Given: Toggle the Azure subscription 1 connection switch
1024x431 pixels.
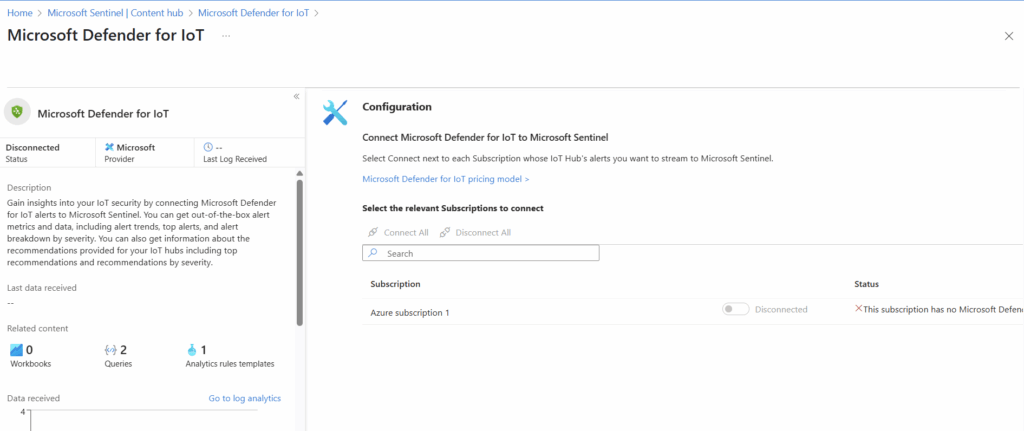Looking at the screenshot, I should (735, 310).
